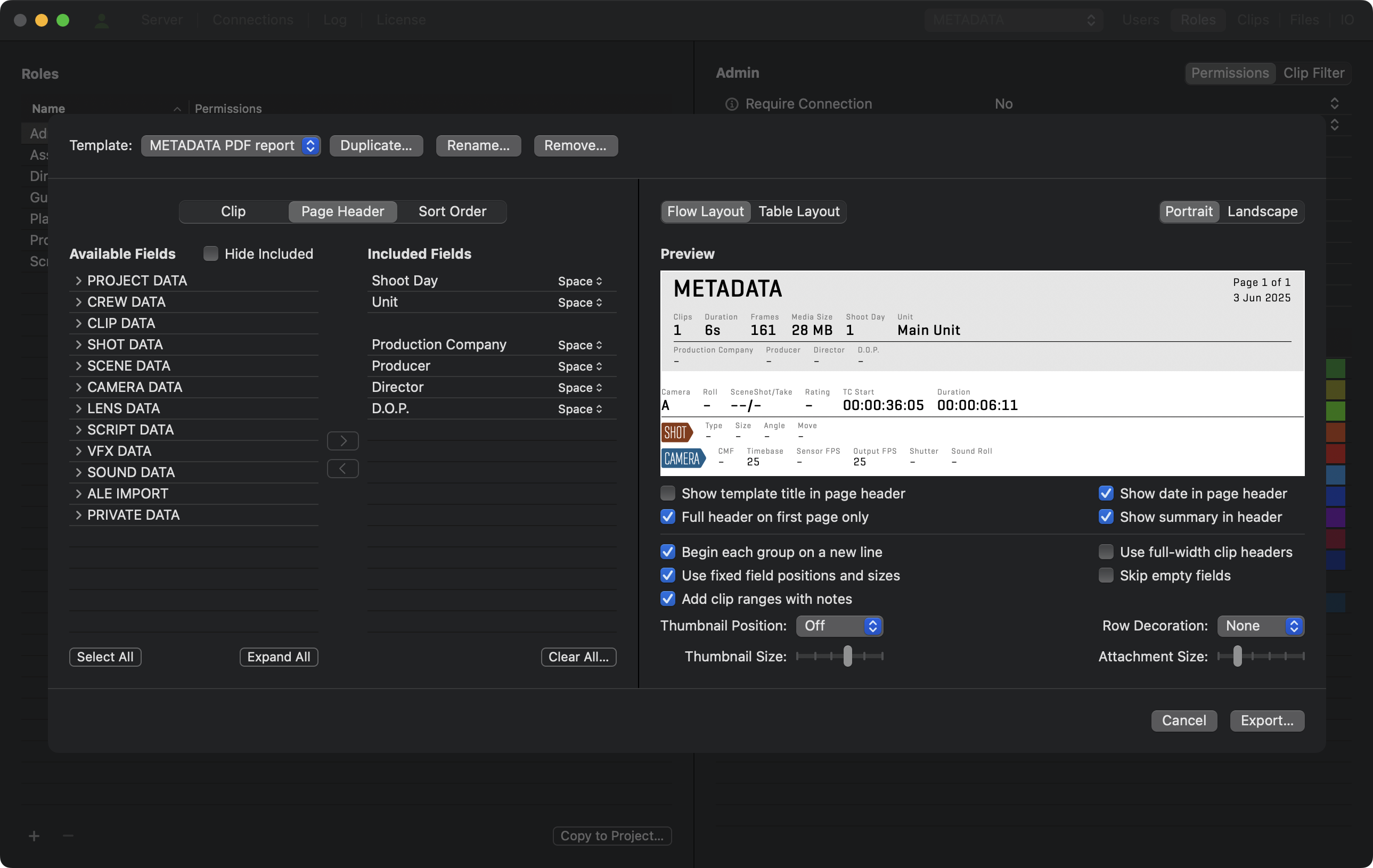Change the Shoot Day Space stepper
This screenshot has height=868, width=1373.
(580, 281)
